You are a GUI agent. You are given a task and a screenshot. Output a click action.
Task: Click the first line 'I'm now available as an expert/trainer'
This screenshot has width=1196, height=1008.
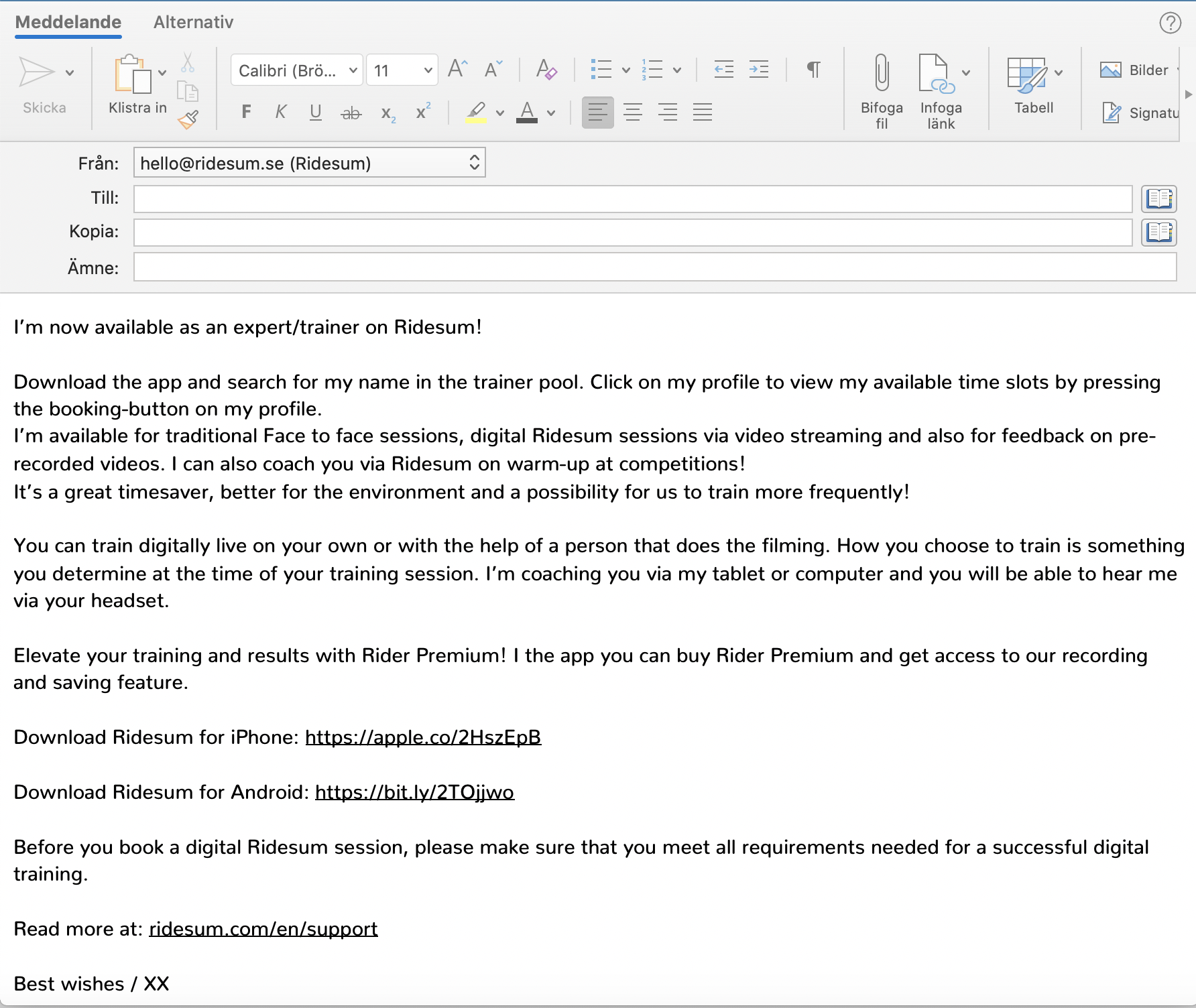point(248,327)
